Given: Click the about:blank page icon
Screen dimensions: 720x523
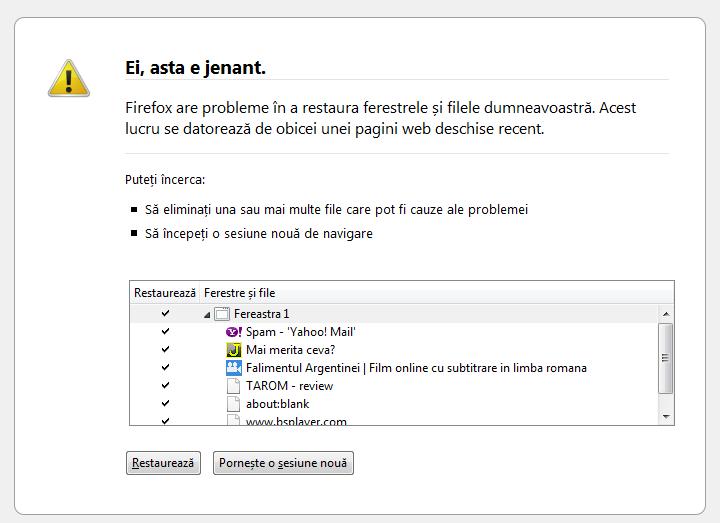Looking at the screenshot, I should pyautogui.click(x=234, y=404).
